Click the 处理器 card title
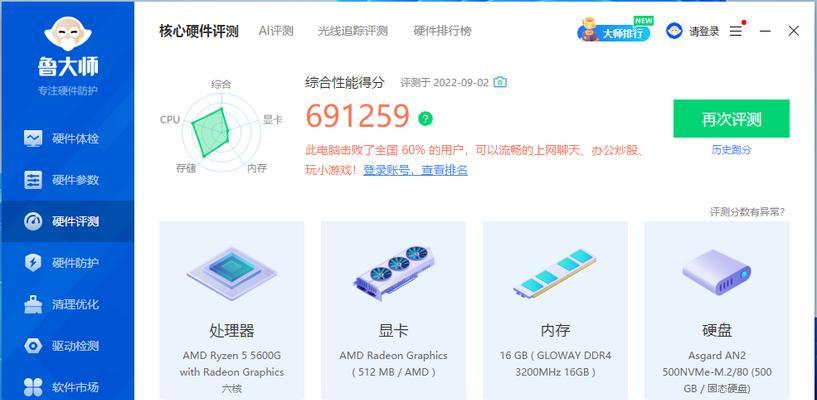This screenshot has width=817, height=400. (232, 330)
